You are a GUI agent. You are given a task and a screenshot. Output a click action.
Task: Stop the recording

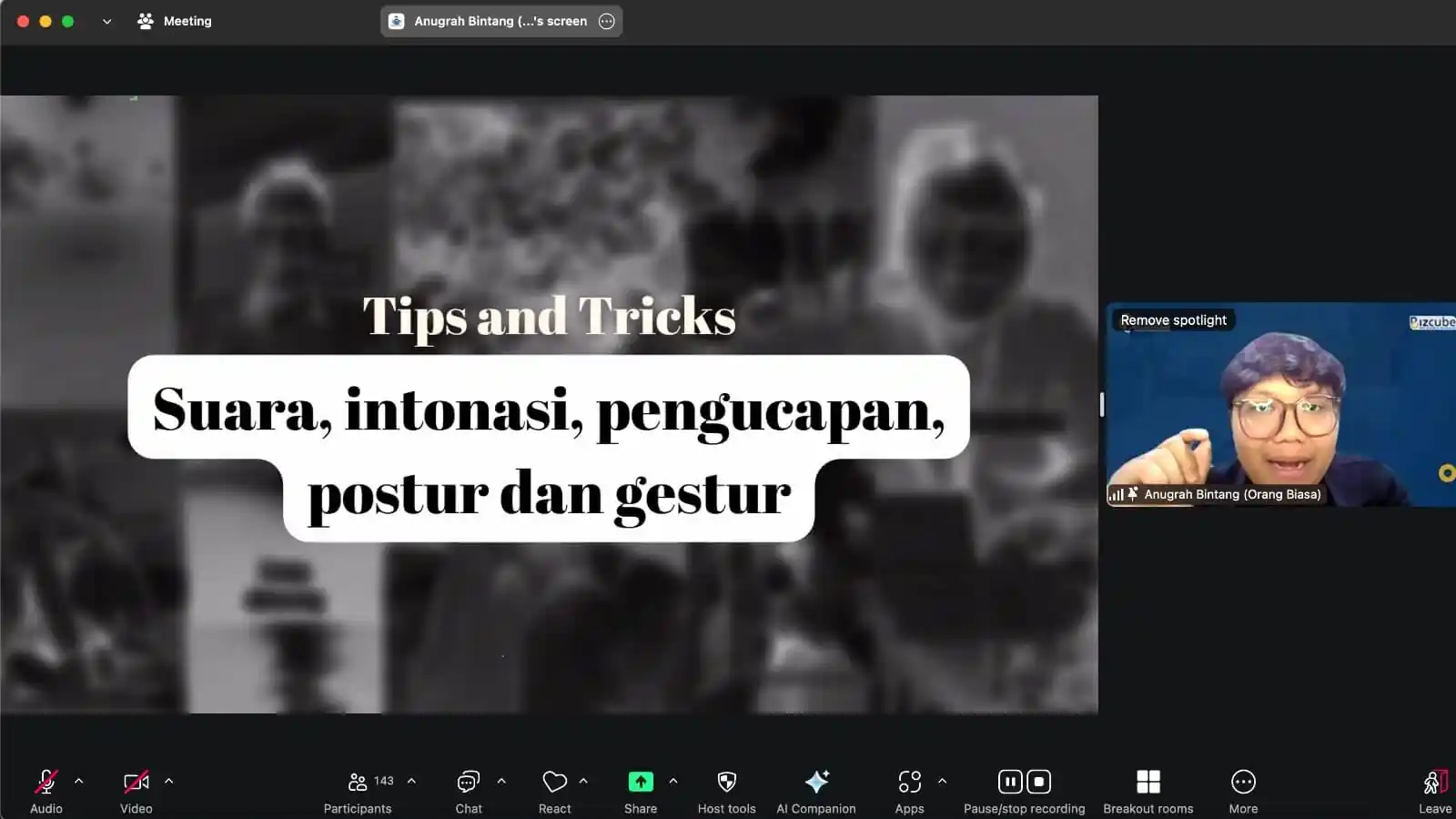[x=1039, y=782]
